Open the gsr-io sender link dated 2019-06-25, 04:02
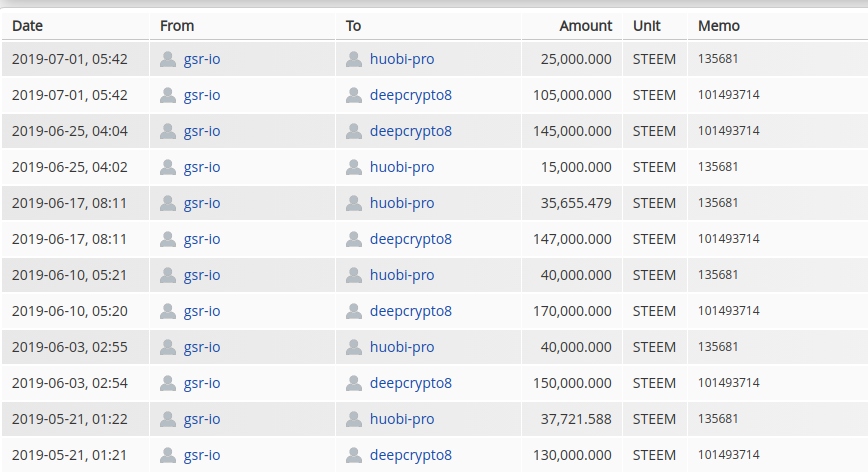Viewport: 868px width, 474px height. point(202,167)
